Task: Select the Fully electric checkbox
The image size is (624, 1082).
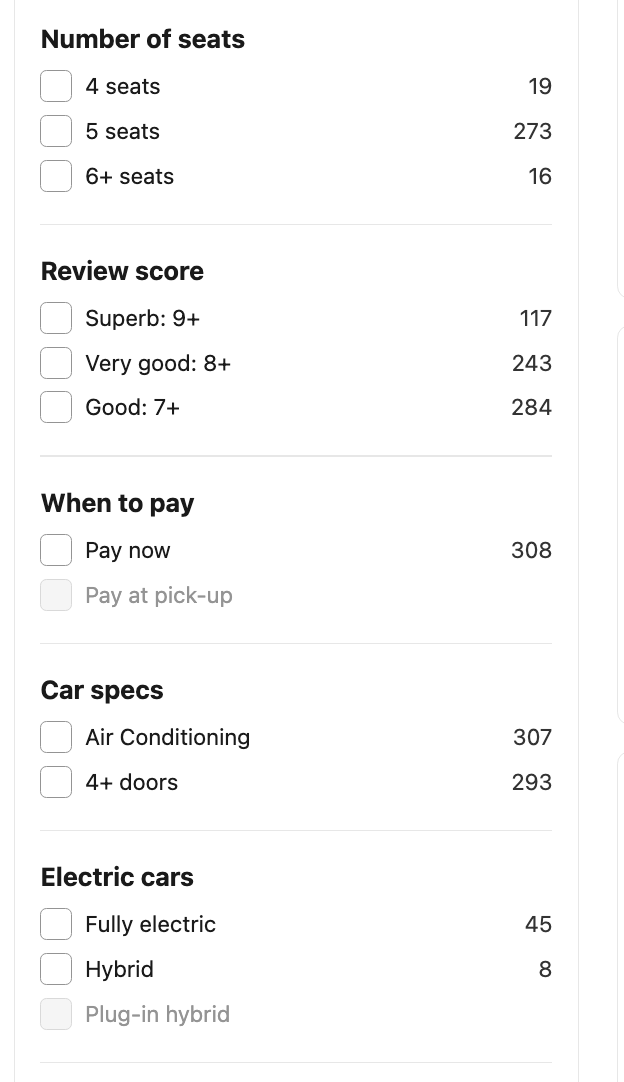Action: click(x=56, y=924)
